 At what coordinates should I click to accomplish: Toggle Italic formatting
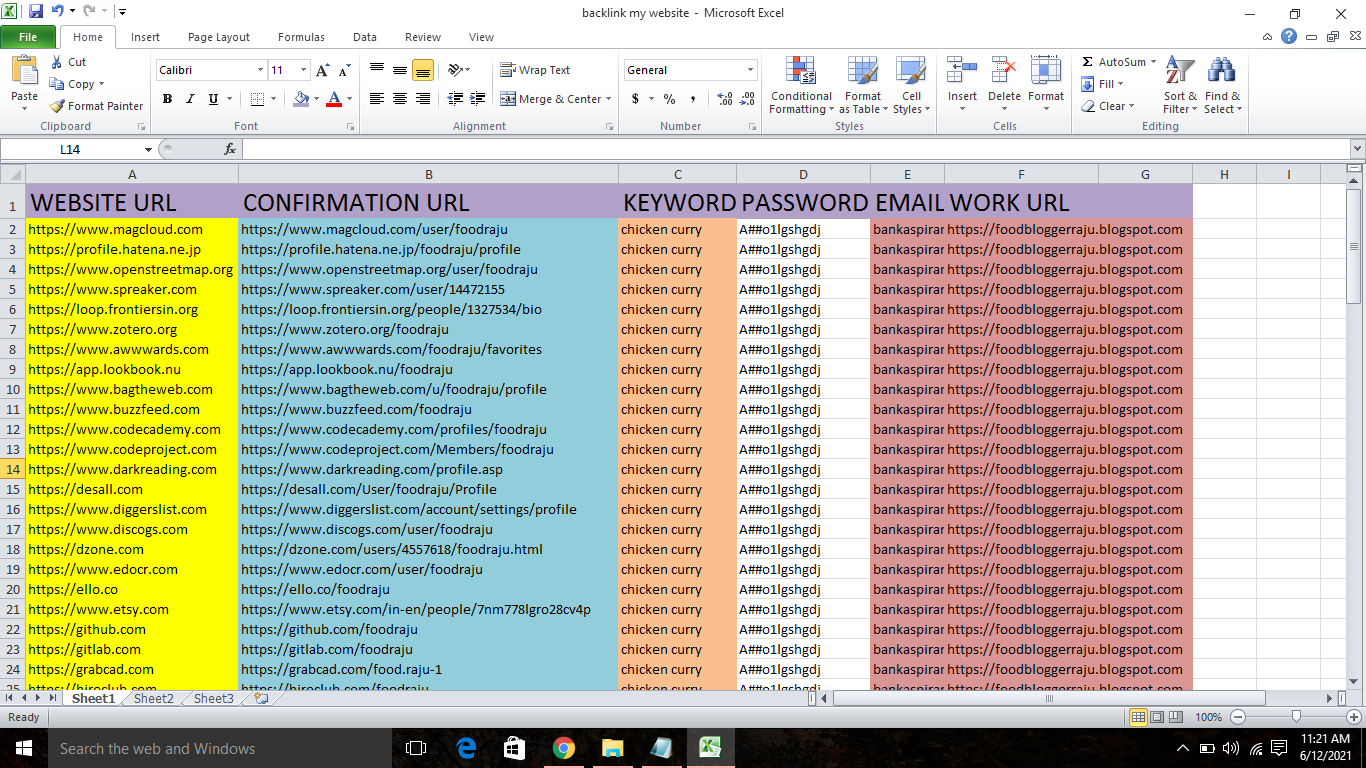(190, 99)
